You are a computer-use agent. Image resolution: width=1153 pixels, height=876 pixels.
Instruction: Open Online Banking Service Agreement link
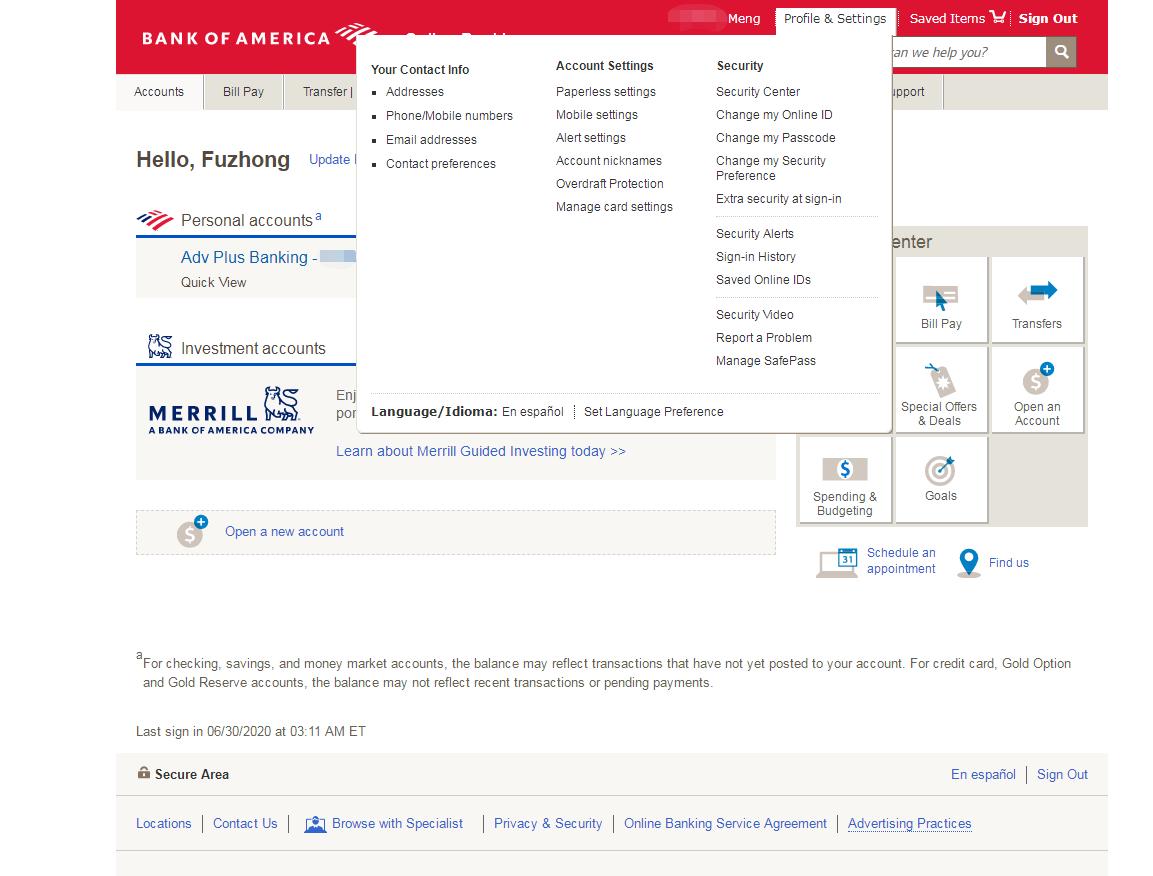pyautogui.click(x=725, y=824)
